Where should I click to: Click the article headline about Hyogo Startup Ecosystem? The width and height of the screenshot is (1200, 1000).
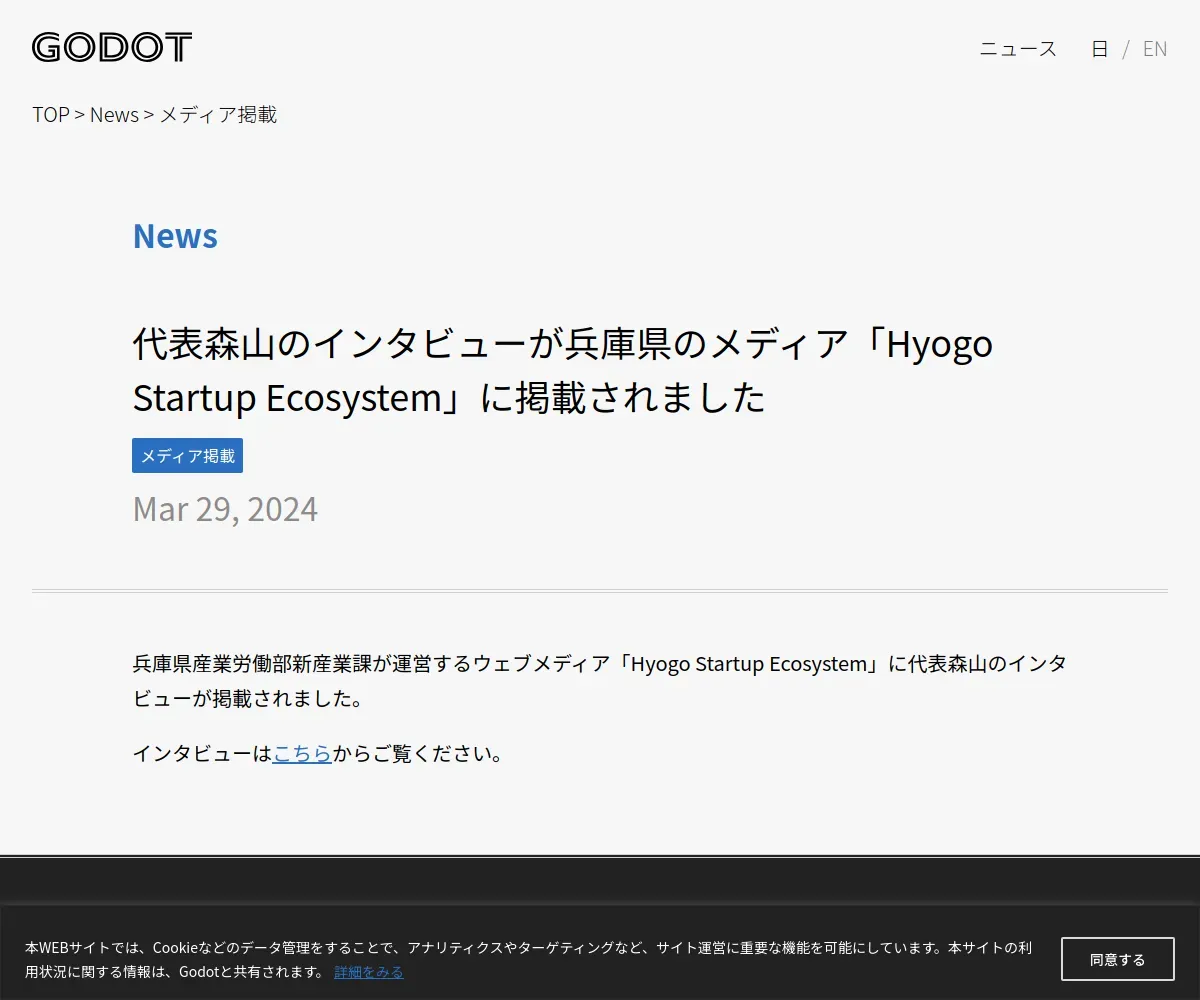(x=563, y=370)
